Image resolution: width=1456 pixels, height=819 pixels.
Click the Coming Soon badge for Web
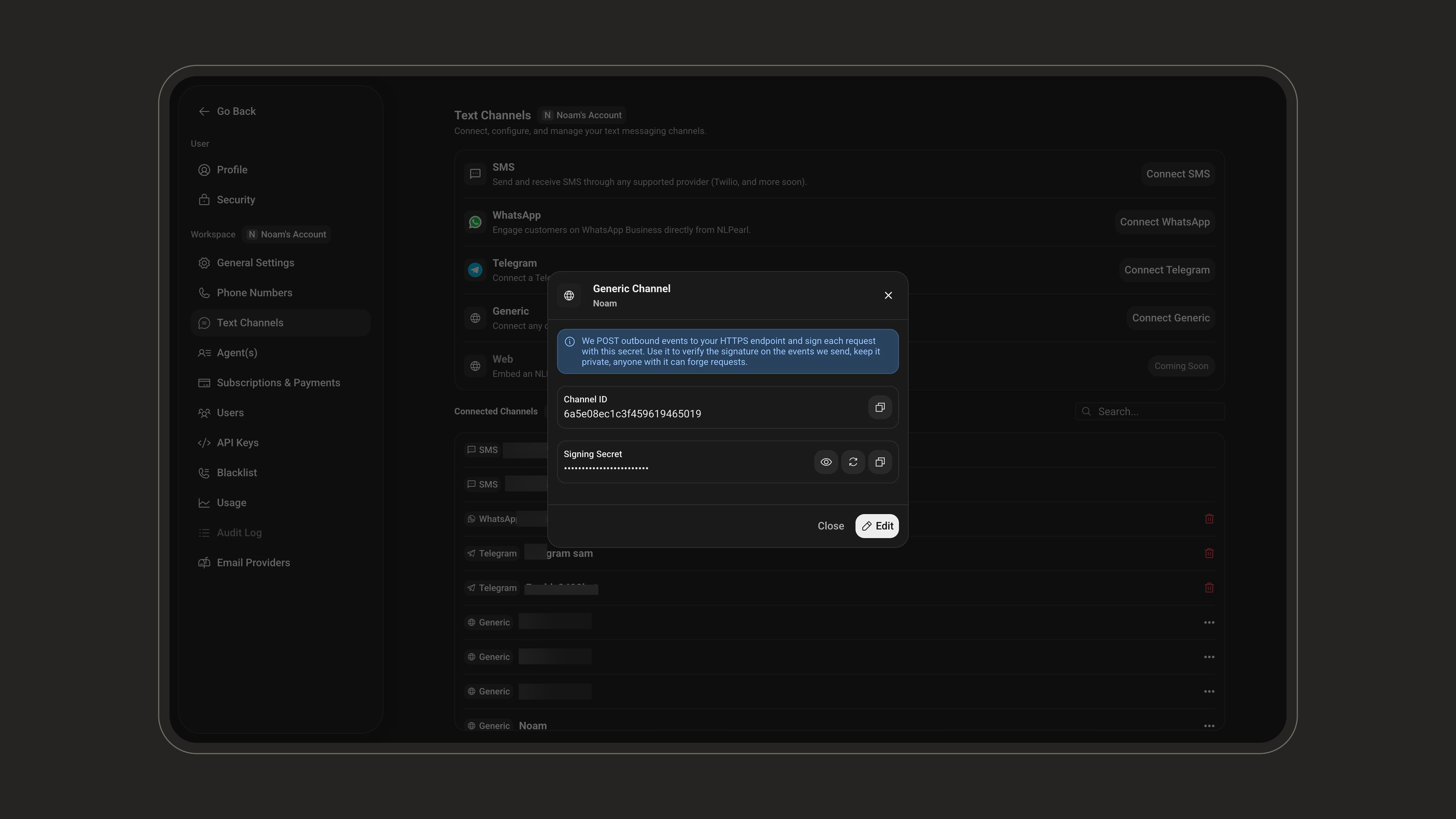(1181, 366)
